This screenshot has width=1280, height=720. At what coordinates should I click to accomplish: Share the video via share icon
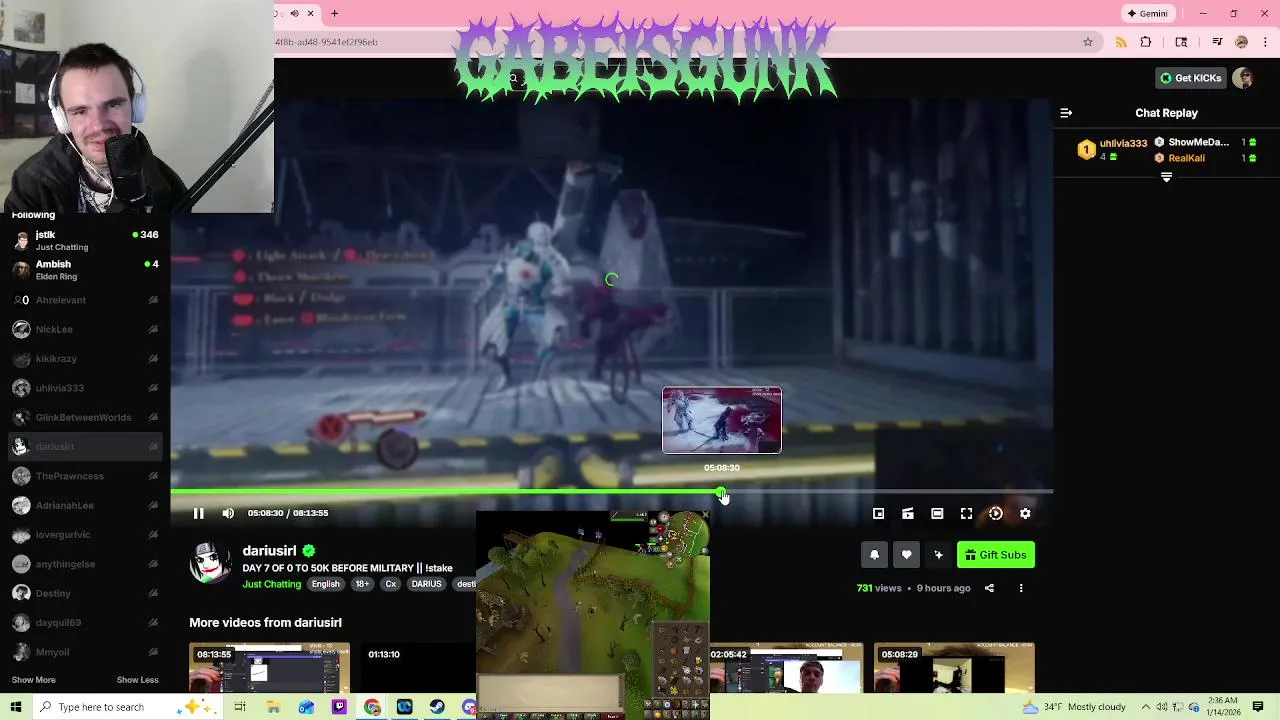click(989, 588)
